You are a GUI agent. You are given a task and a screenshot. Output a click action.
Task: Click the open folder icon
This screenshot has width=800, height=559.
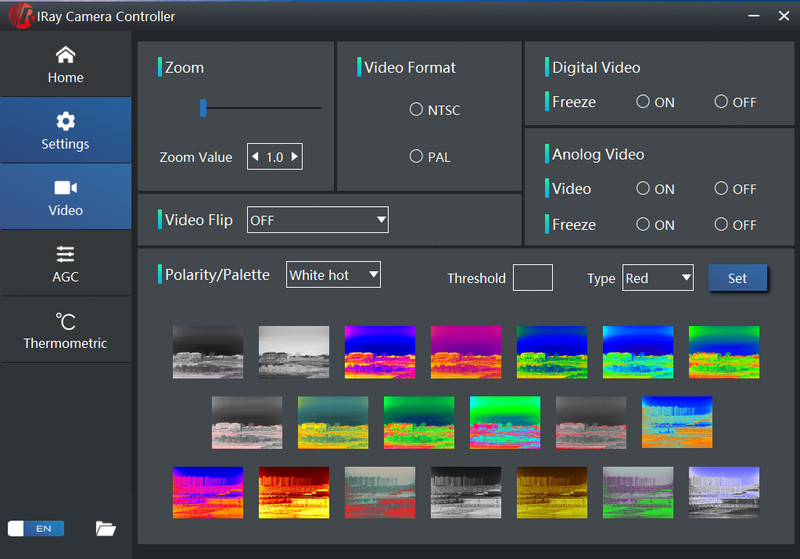(x=106, y=528)
